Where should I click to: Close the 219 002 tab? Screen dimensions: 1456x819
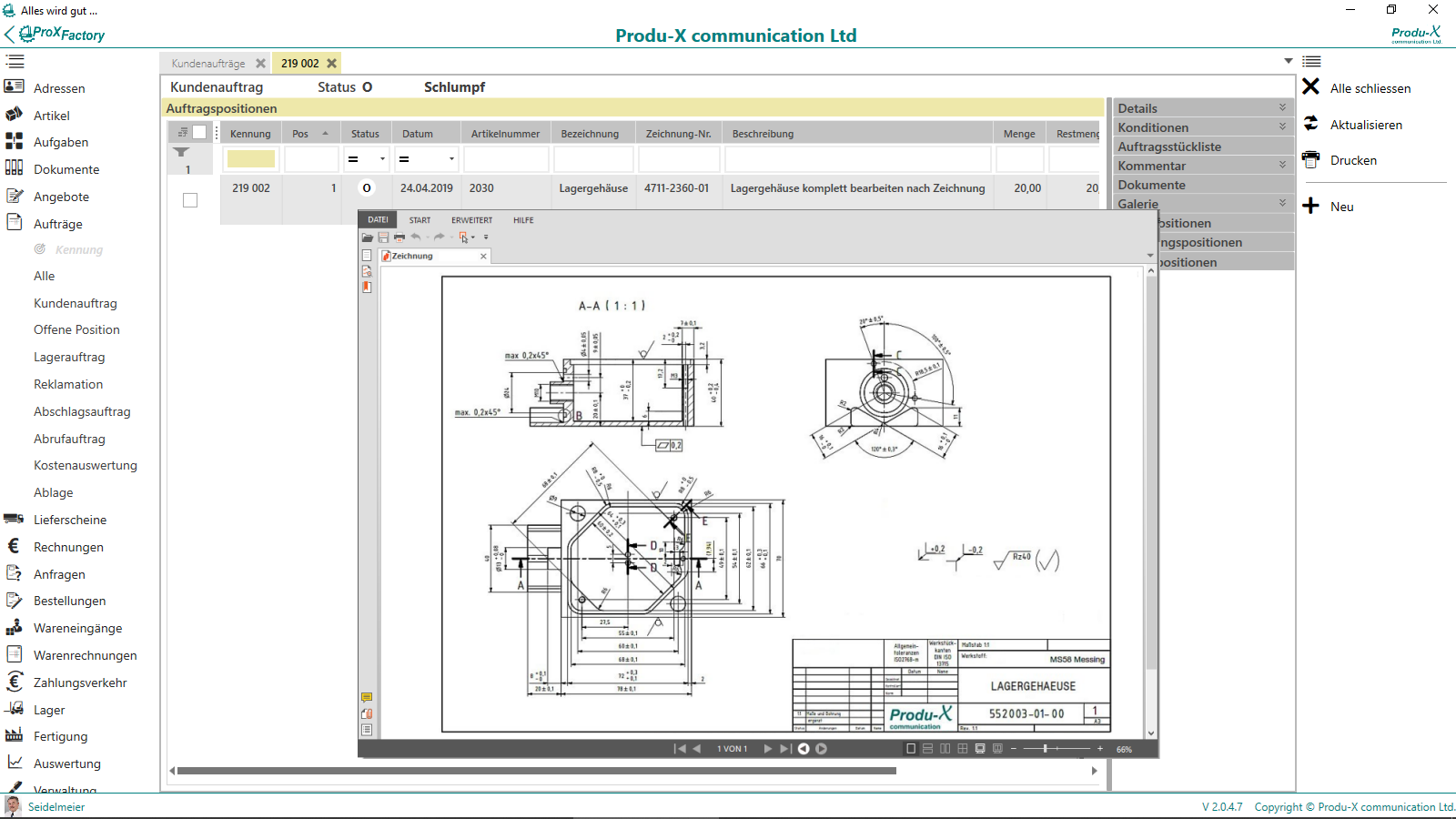click(x=332, y=64)
